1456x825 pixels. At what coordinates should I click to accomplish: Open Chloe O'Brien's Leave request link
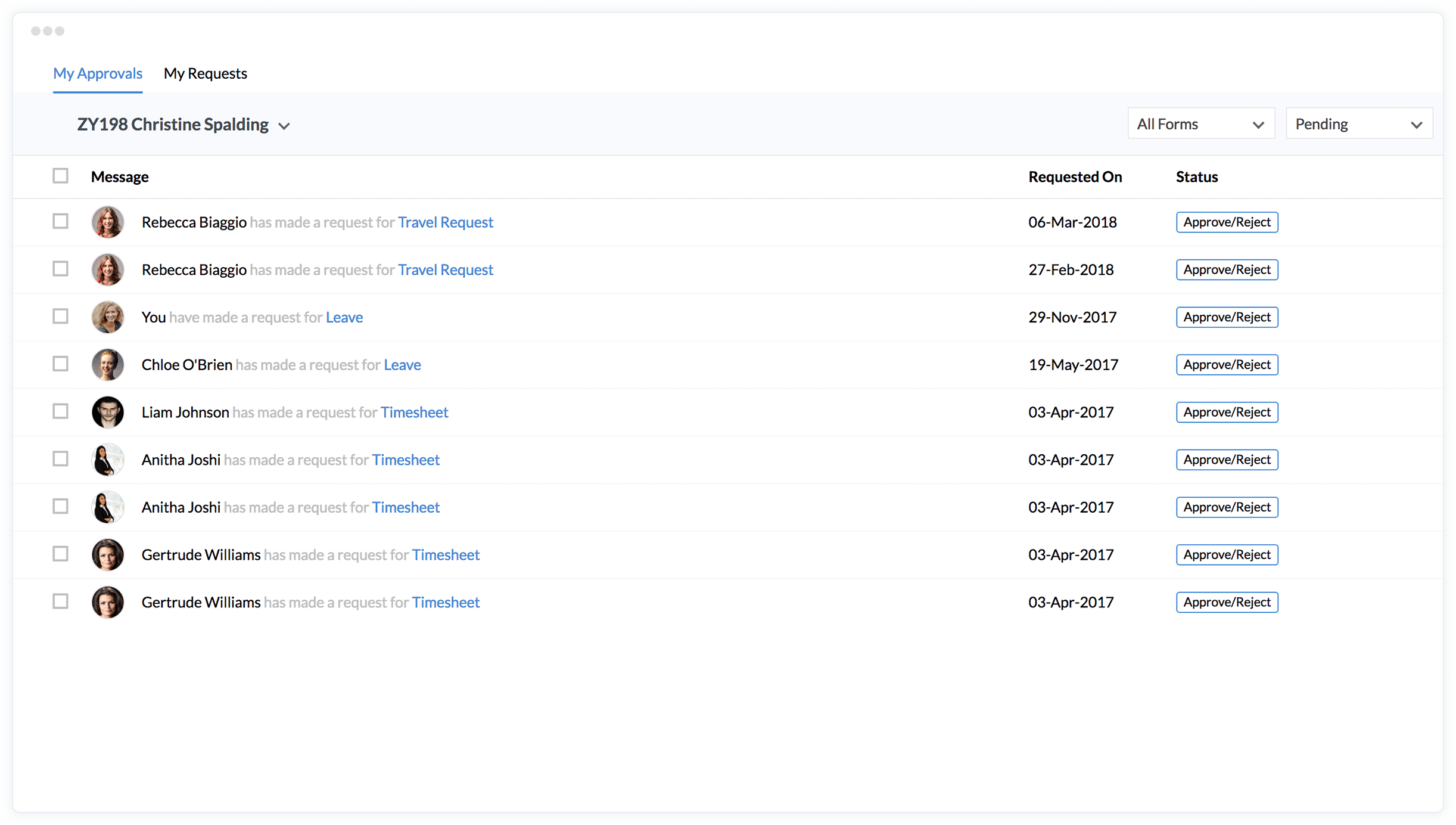coord(402,364)
